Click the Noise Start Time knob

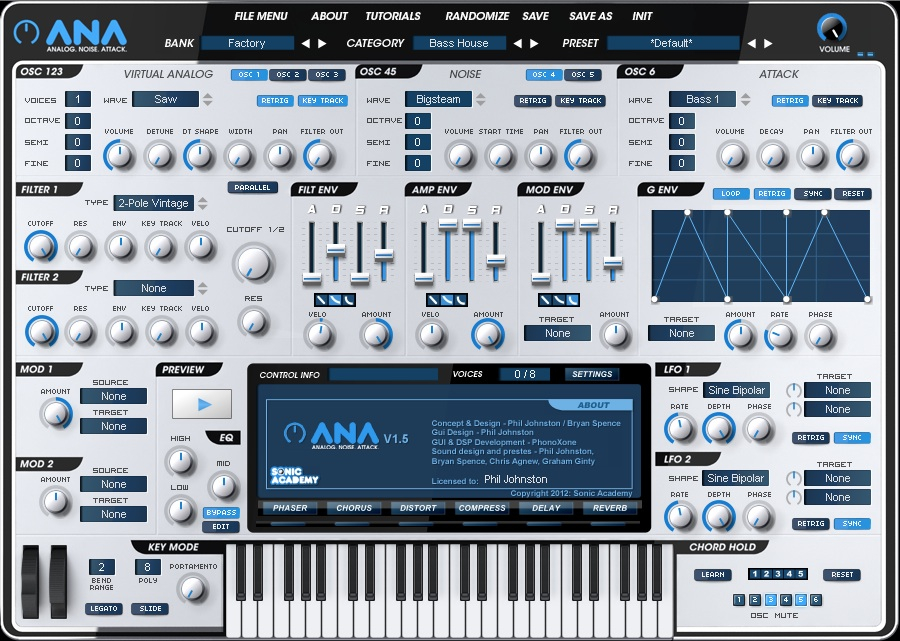pos(500,156)
